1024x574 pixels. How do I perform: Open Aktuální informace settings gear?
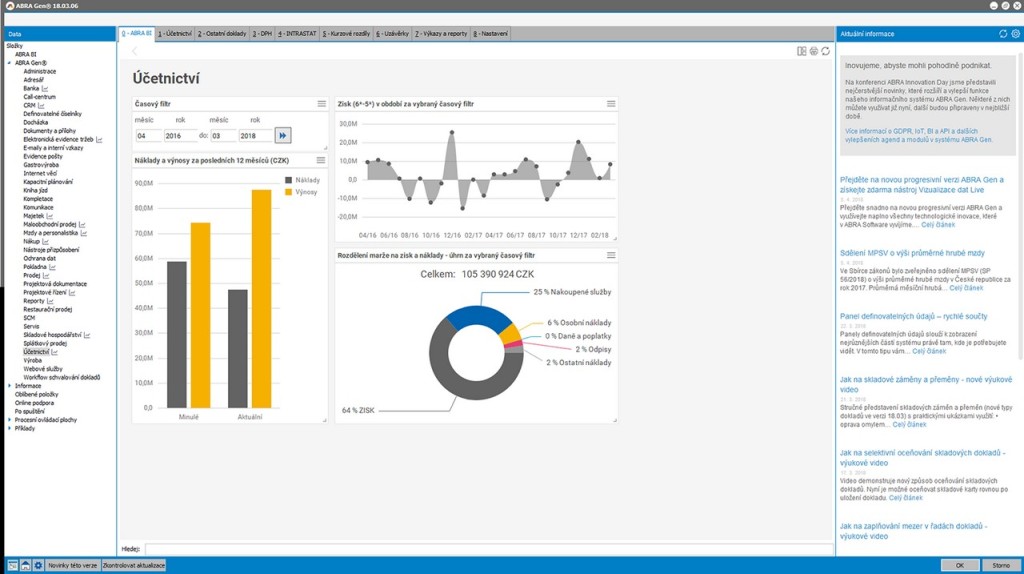[1016, 33]
